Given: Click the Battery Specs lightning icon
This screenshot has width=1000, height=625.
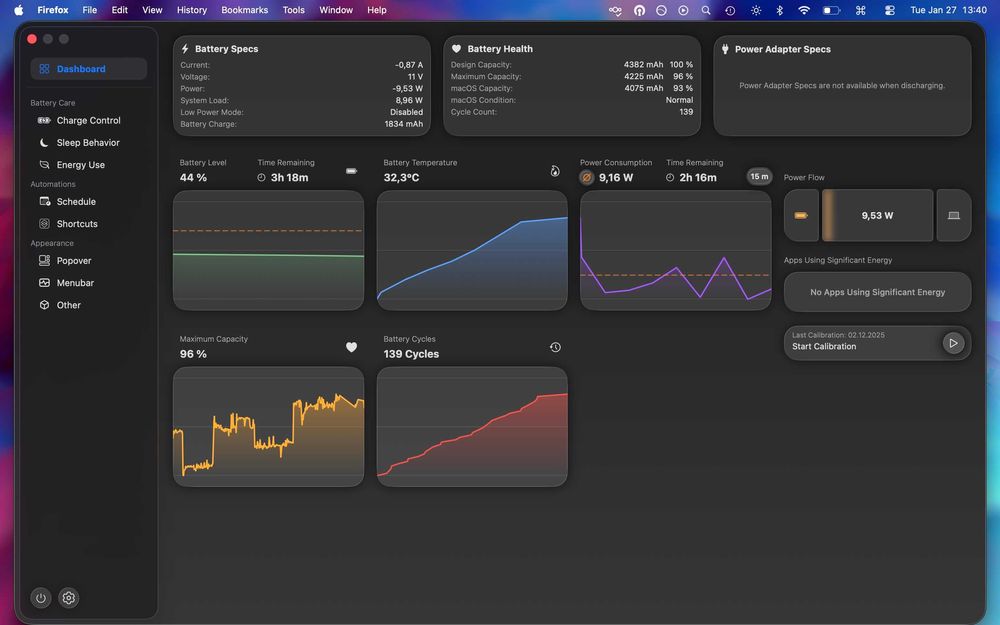Looking at the screenshot, I should point(185,48).
